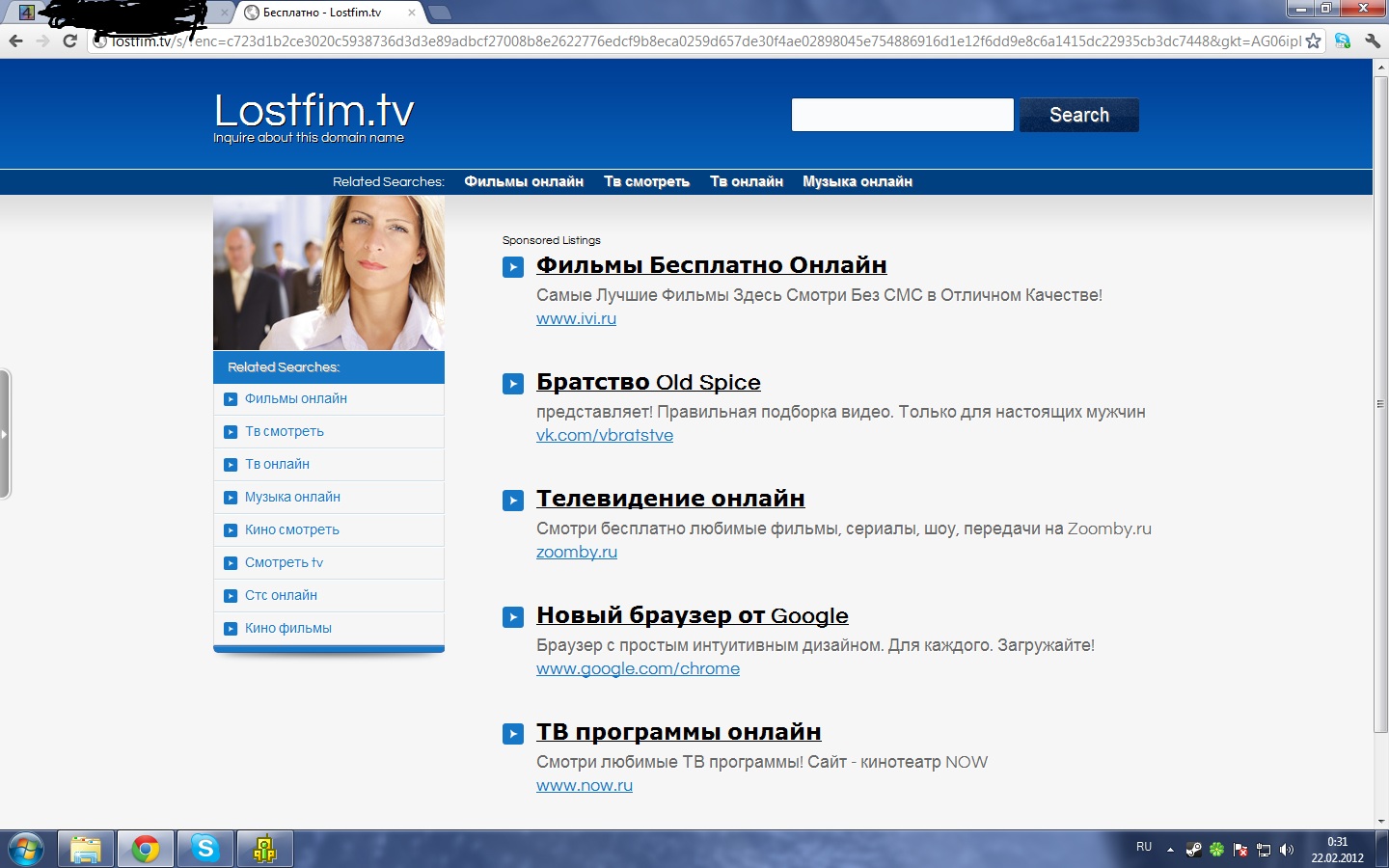
Task: Select sidebar link Смотреть tv
Action: click(284, 562)
